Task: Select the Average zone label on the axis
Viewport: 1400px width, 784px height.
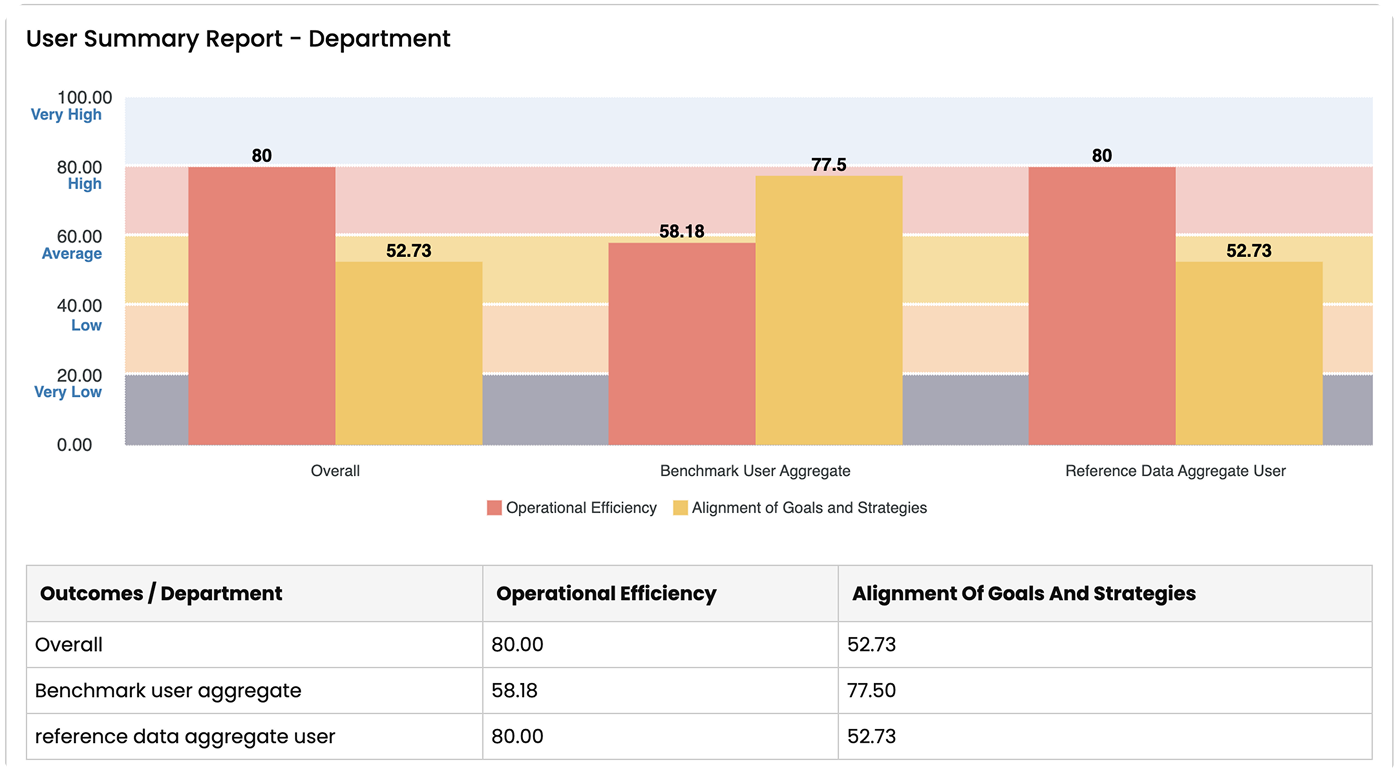Action: [x=69, y=253]
